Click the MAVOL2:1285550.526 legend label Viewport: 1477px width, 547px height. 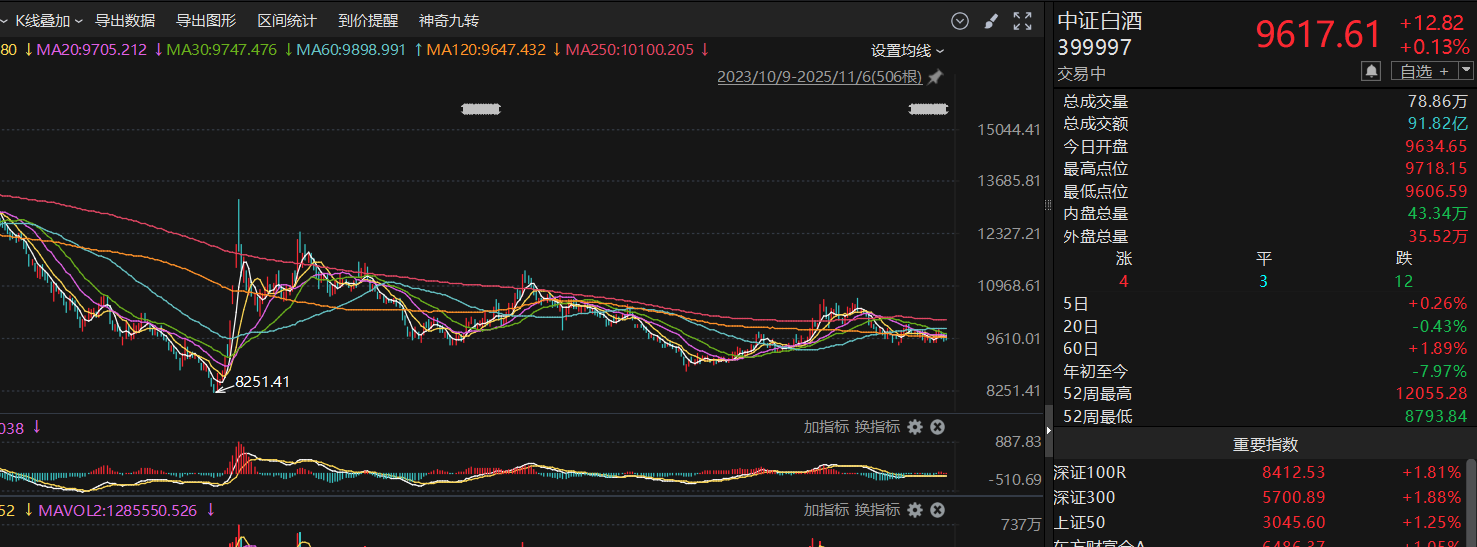(x=119, y=510)
